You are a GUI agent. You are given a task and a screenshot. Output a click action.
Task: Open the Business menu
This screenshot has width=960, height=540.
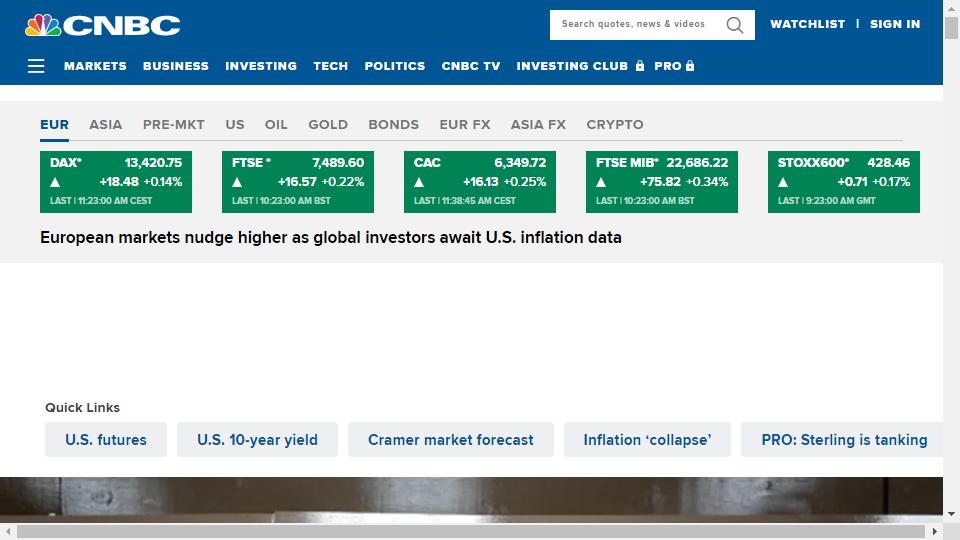pos(176,66)
